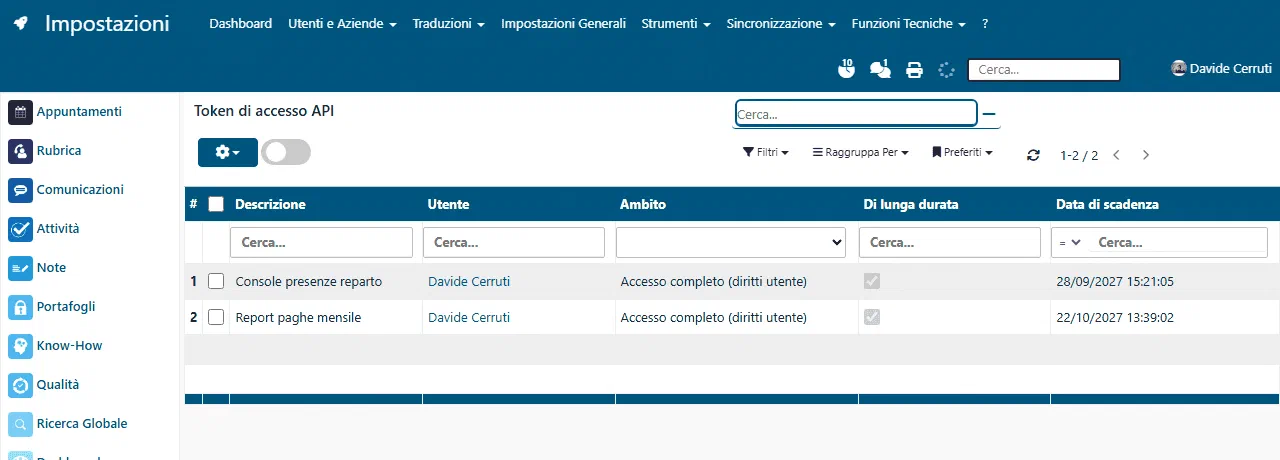Click the Know-How head icon
The width and height of the screenshot is (1280, 460).
tap(20, 346)
